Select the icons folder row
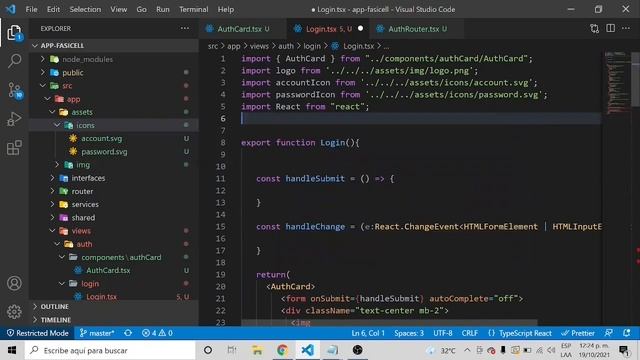Screen dimensions: 640x360 point(113,125)
